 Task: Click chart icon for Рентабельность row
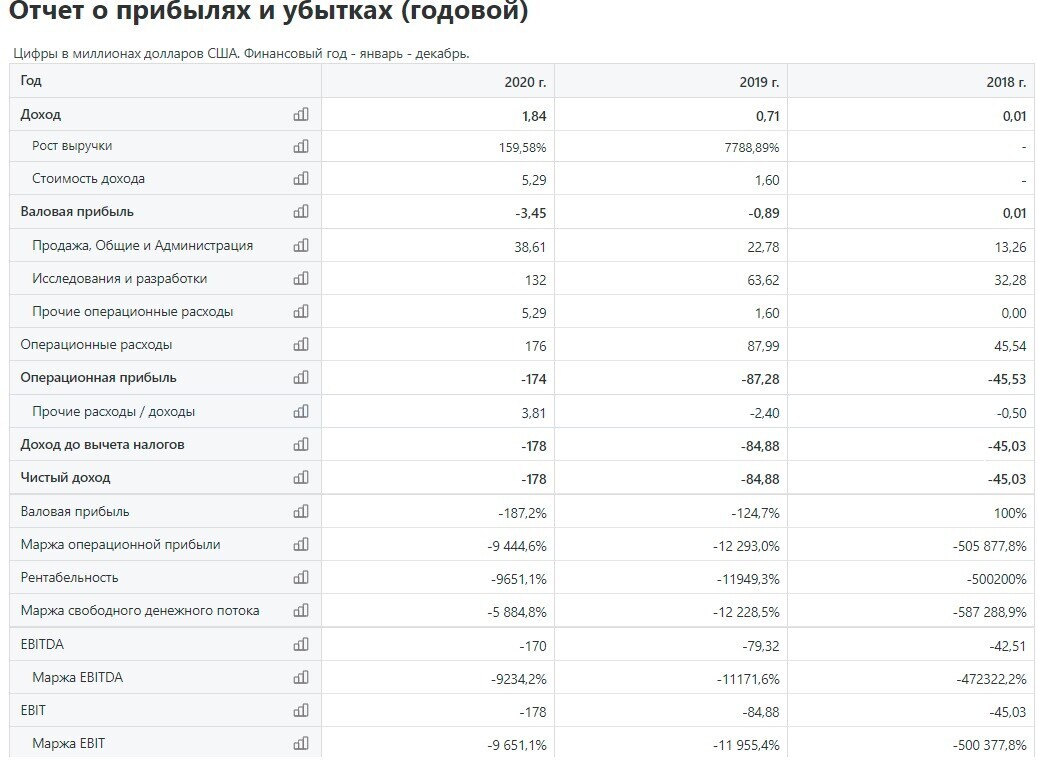301,577
